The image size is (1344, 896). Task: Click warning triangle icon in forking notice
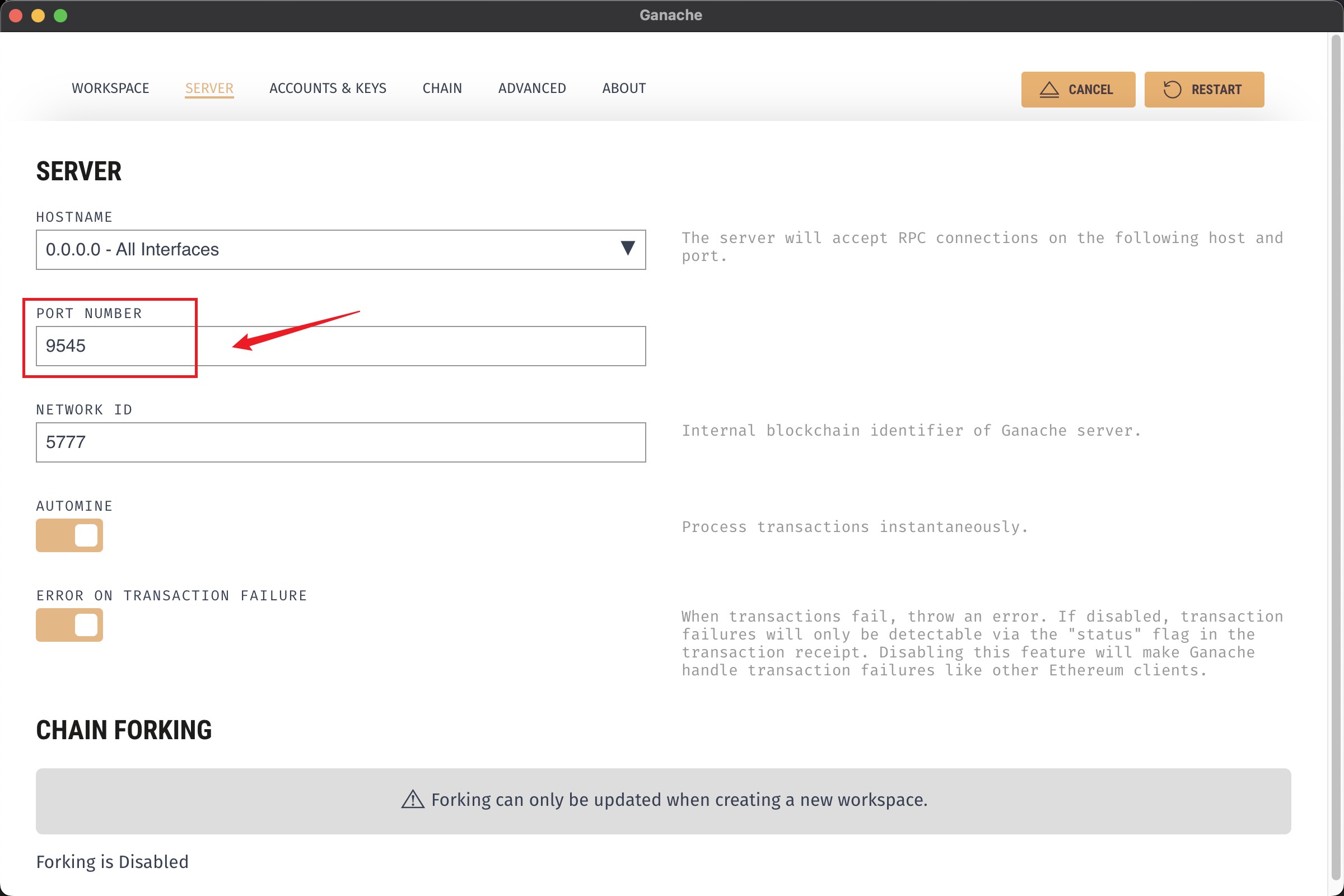(x=413, y=800)
